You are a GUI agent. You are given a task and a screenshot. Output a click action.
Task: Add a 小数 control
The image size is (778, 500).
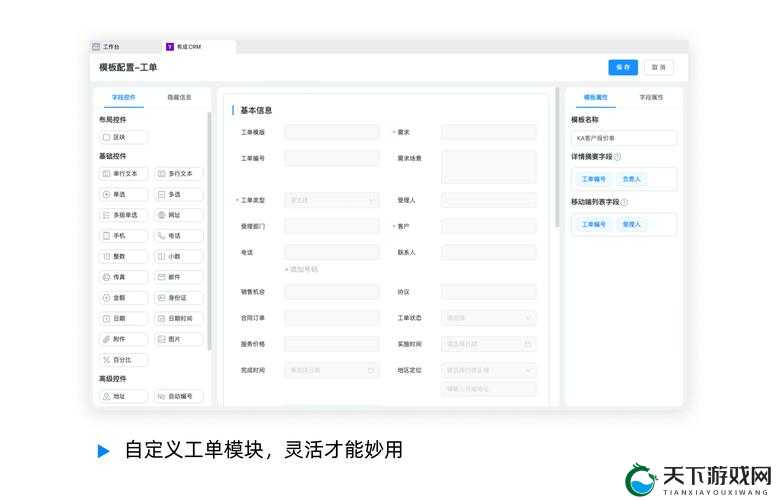(179, 256)
